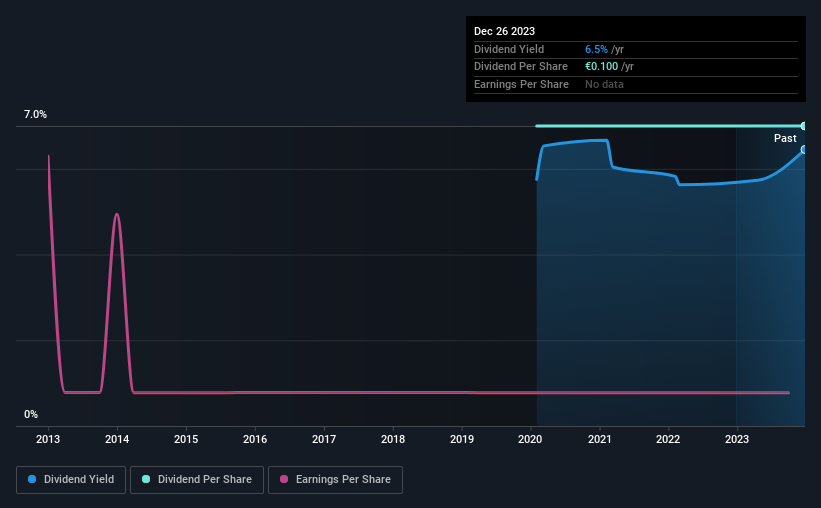Select the 2020 x-axis label
This screenshot has height=508, width=821.
[530, 439]
